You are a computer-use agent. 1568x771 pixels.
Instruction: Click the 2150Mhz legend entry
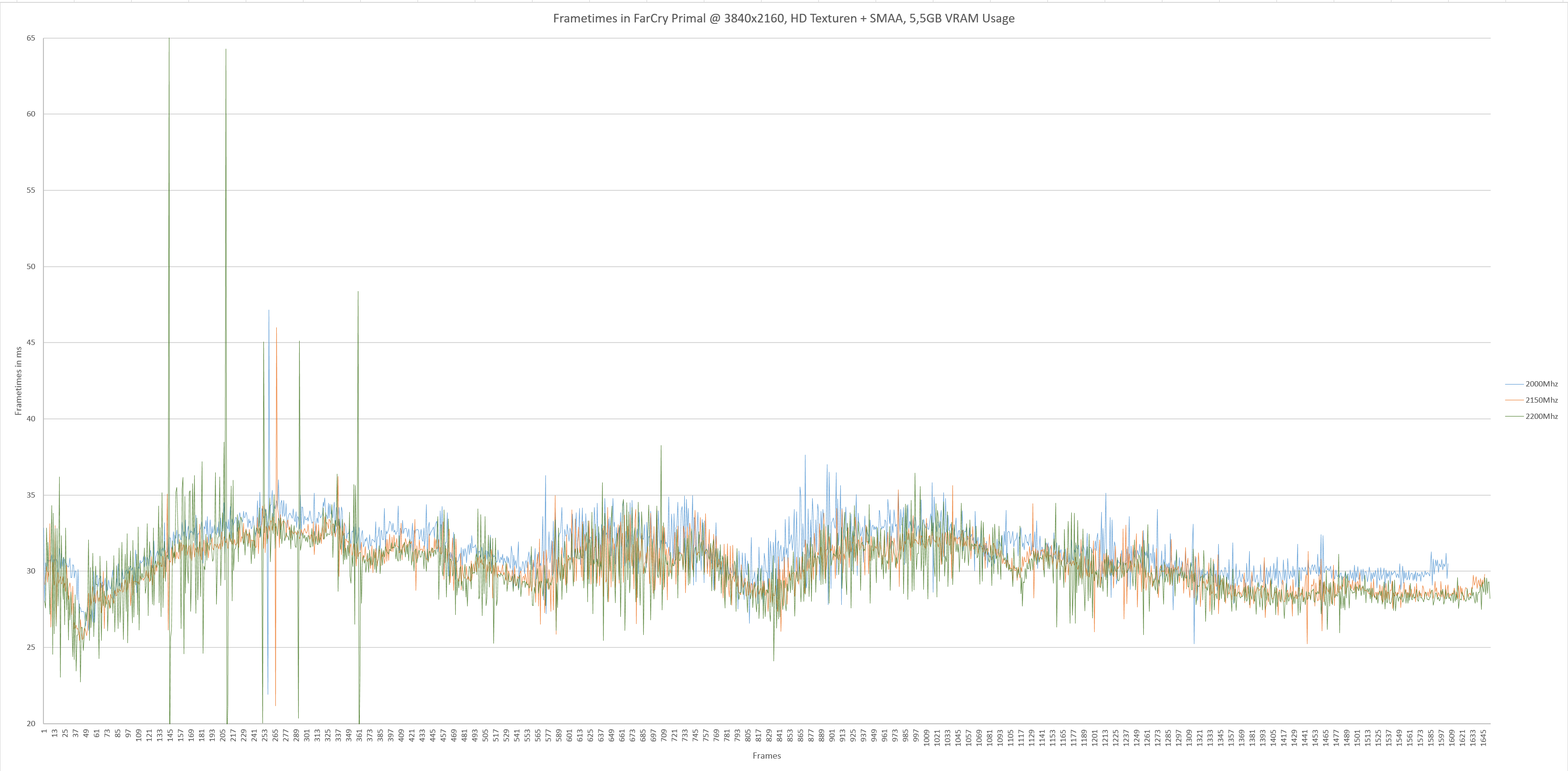click(1541, 400)
